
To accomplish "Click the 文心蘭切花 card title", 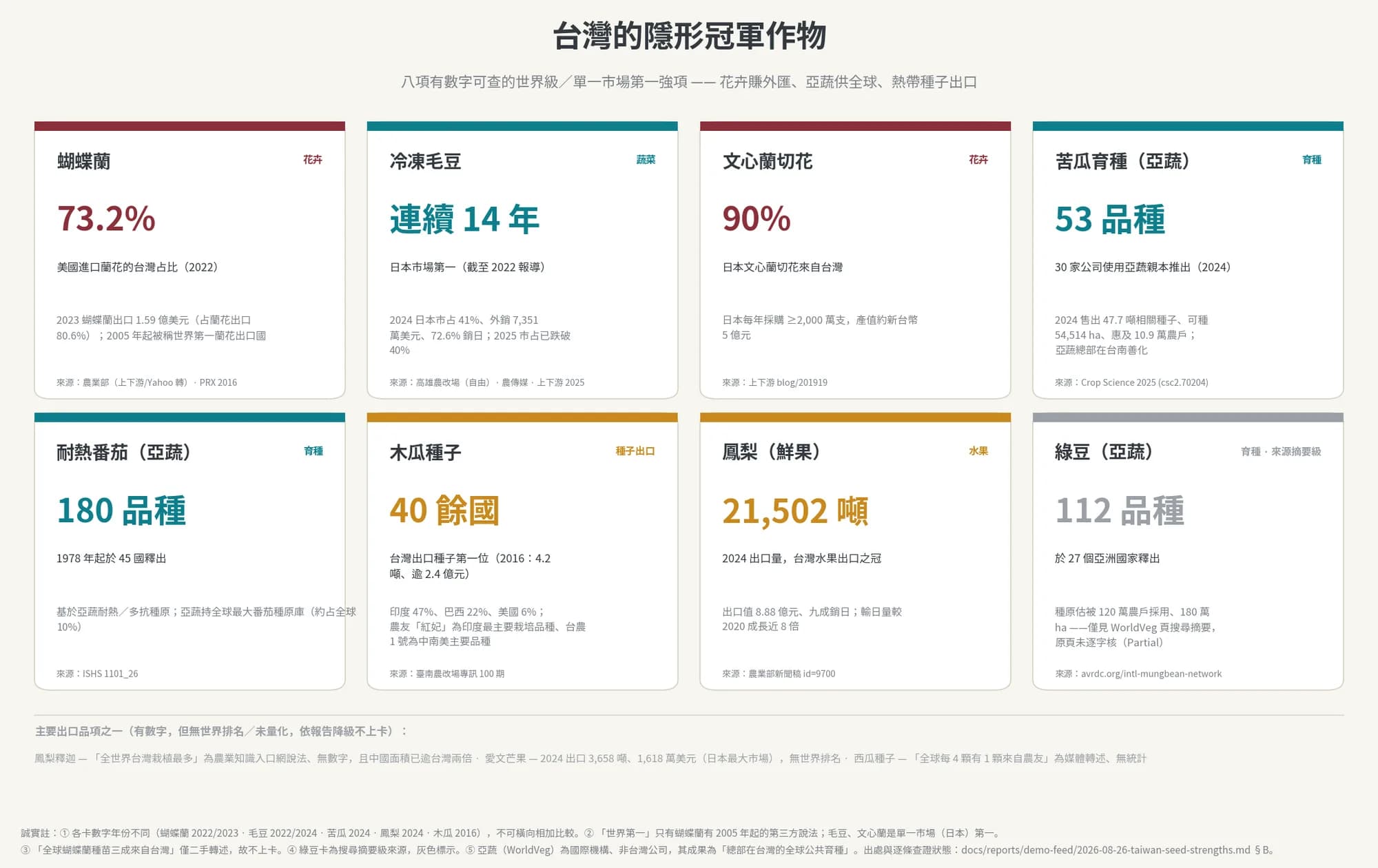I will click(768, 161).
